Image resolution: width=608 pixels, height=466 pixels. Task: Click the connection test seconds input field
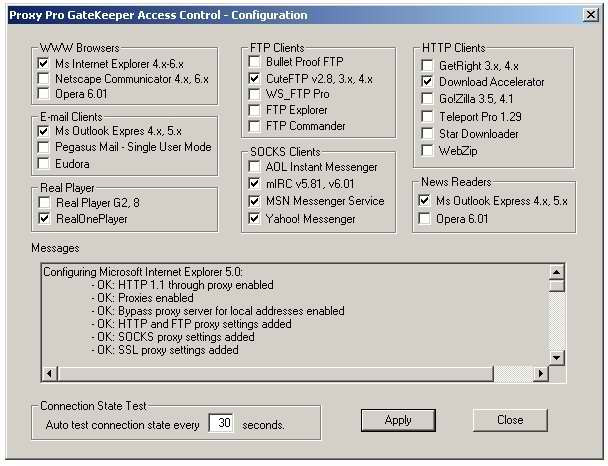coord(221,423)
